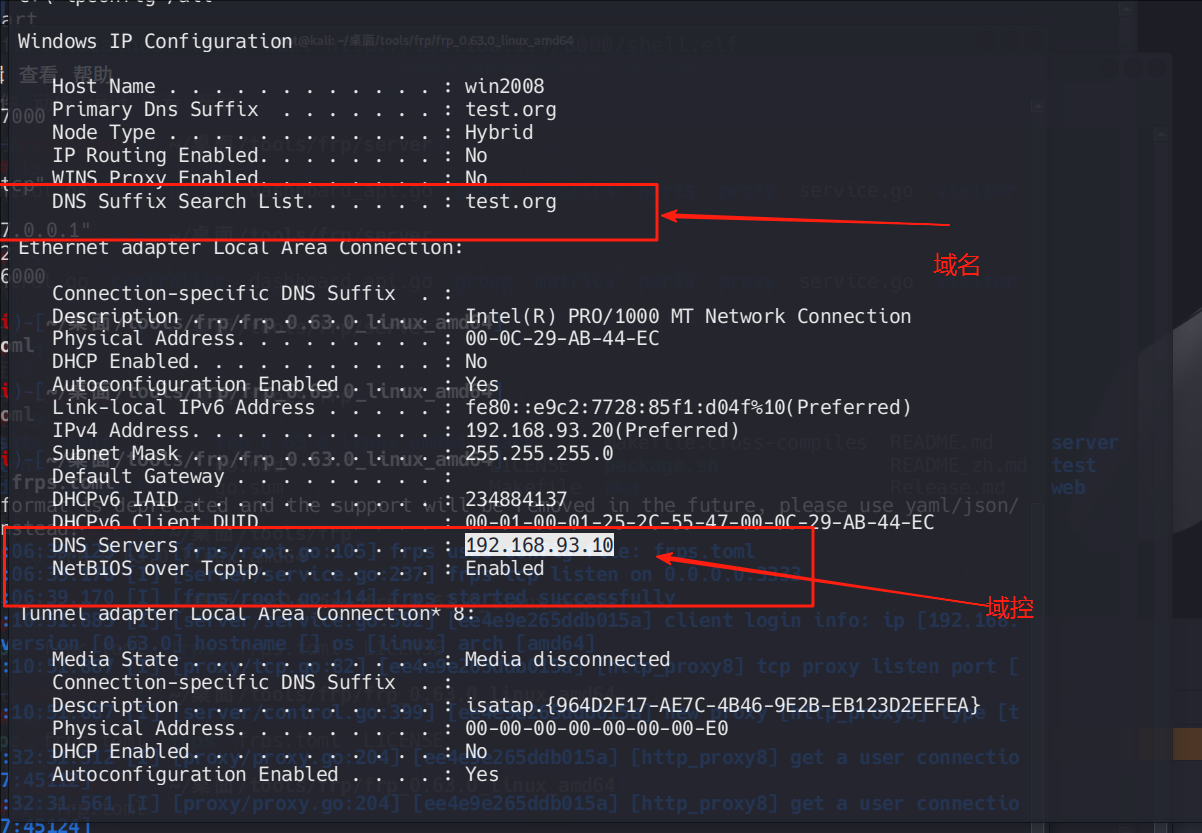
Task: Click the red 域名 annotation label
Action: [x=956, y=265]
